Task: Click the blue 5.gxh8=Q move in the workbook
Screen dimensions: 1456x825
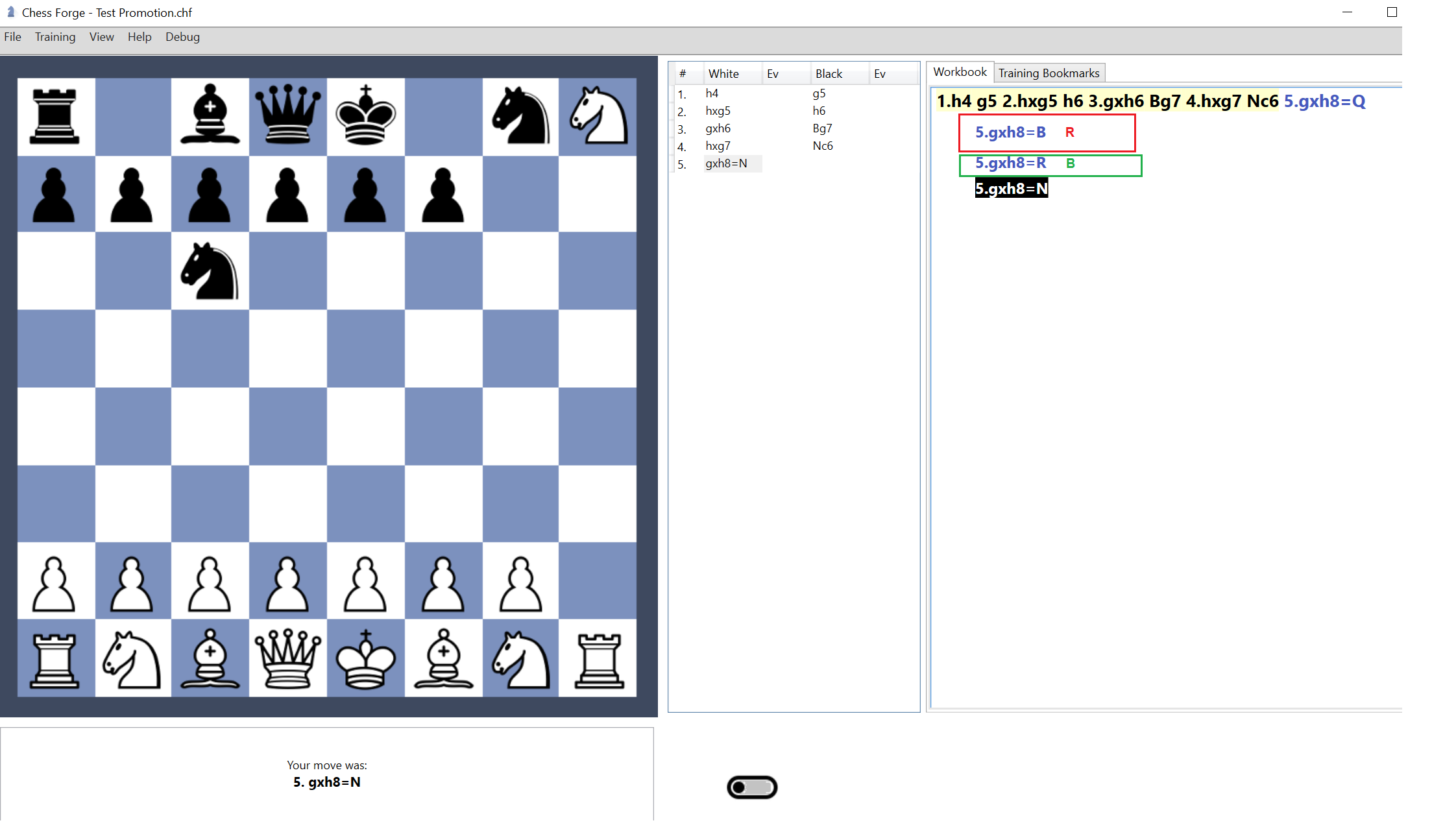Action: [x=1324, y=101]
